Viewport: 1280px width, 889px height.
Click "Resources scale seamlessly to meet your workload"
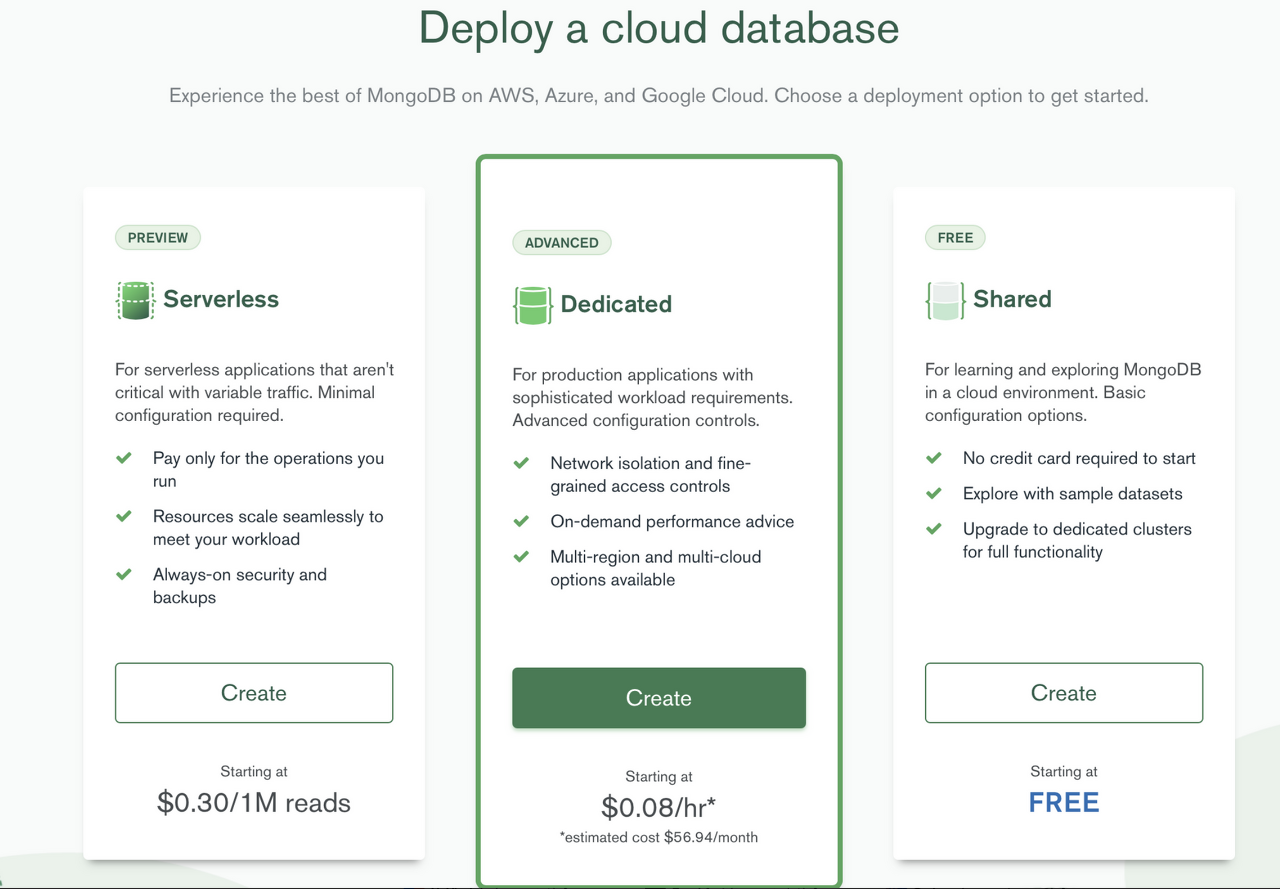point(268,528)
